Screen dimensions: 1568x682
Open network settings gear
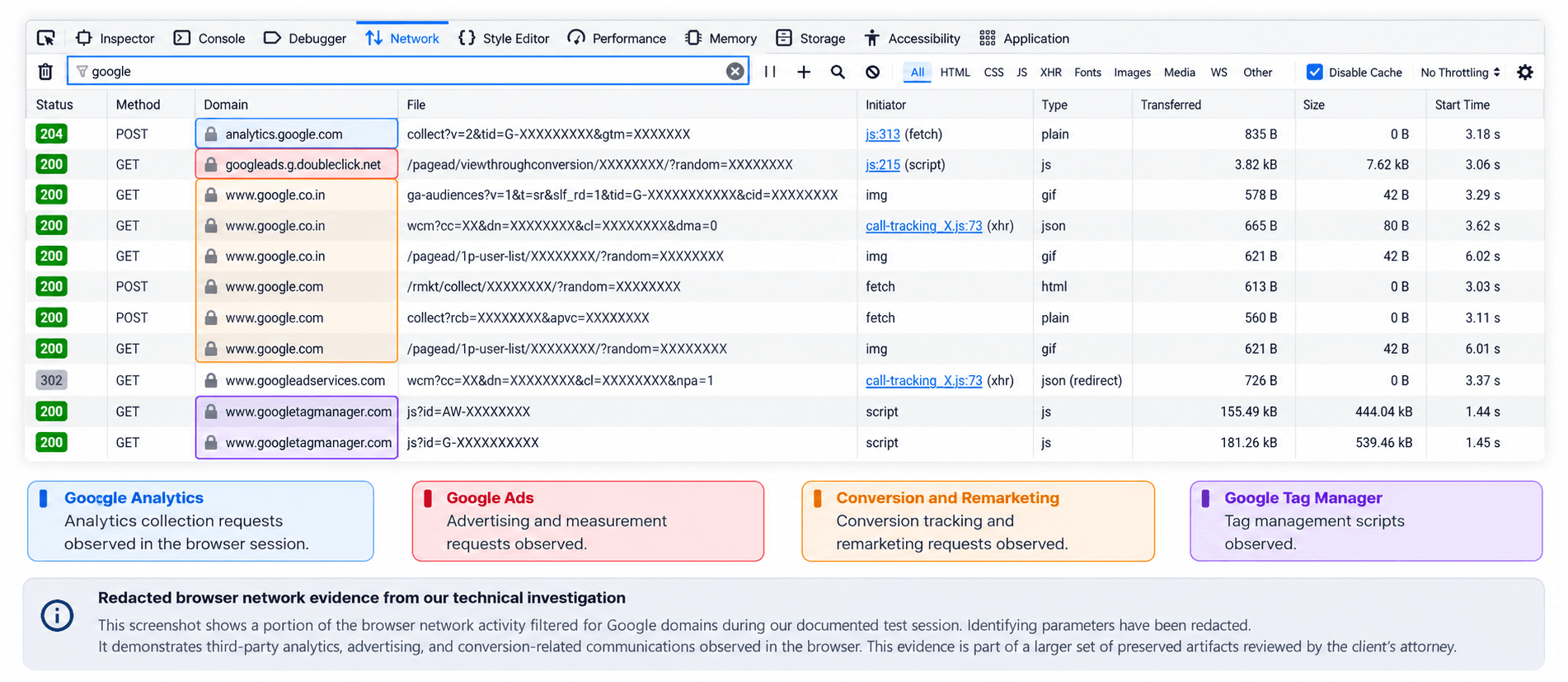pos(1525,72)
